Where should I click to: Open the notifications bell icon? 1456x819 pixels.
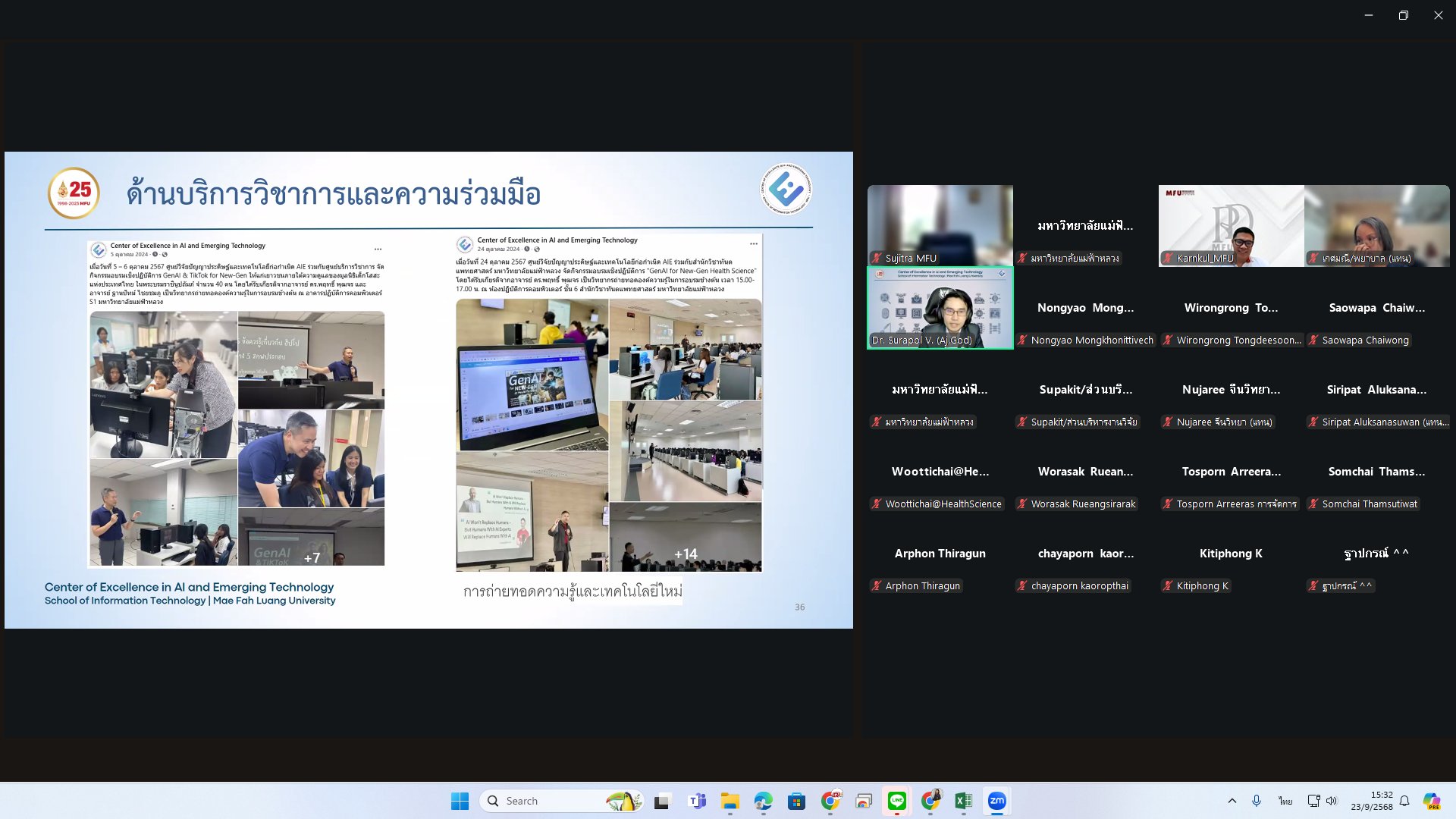pyautogui.click(x=1404, y=801)
